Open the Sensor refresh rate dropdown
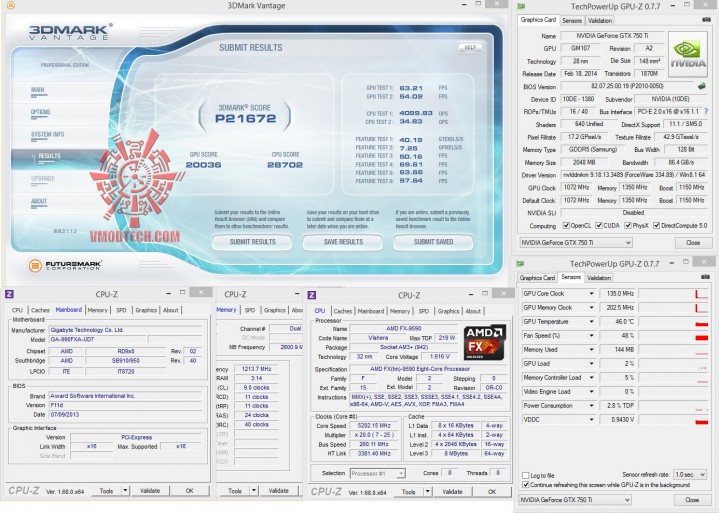719x513 pixels. point(689,474)
